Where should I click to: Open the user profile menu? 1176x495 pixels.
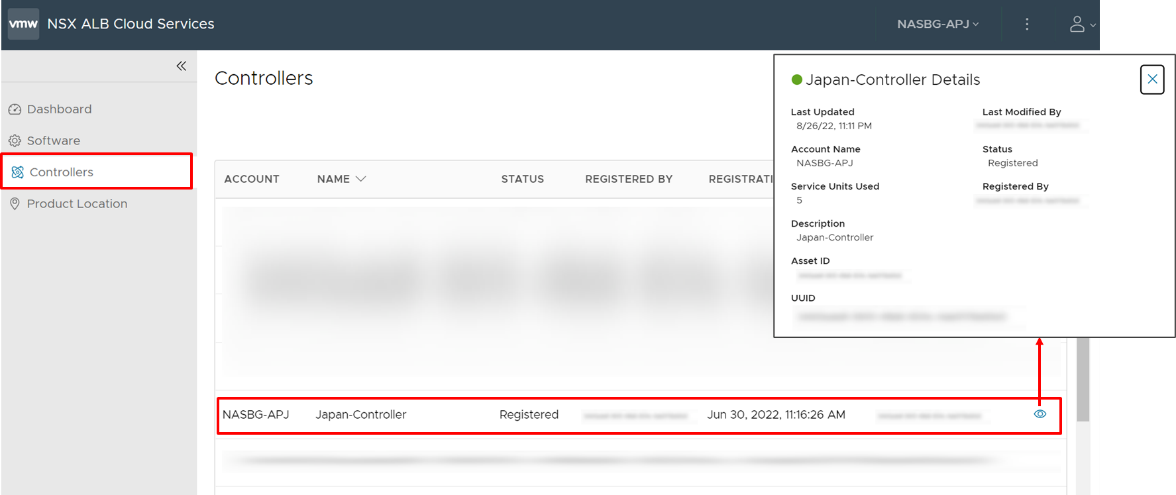(x=1082, y=24)
